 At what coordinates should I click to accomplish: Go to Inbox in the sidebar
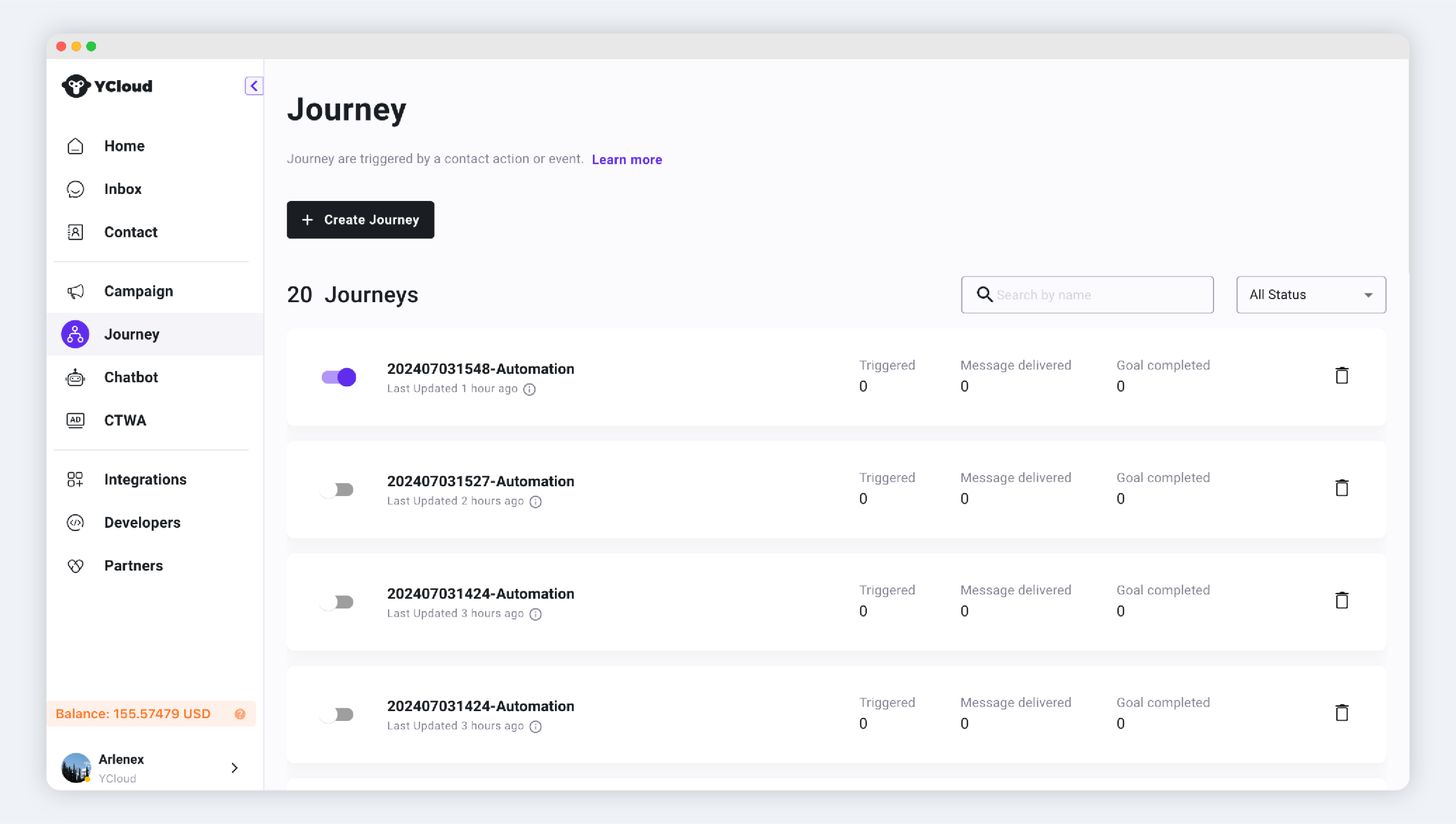click(123, 189)
